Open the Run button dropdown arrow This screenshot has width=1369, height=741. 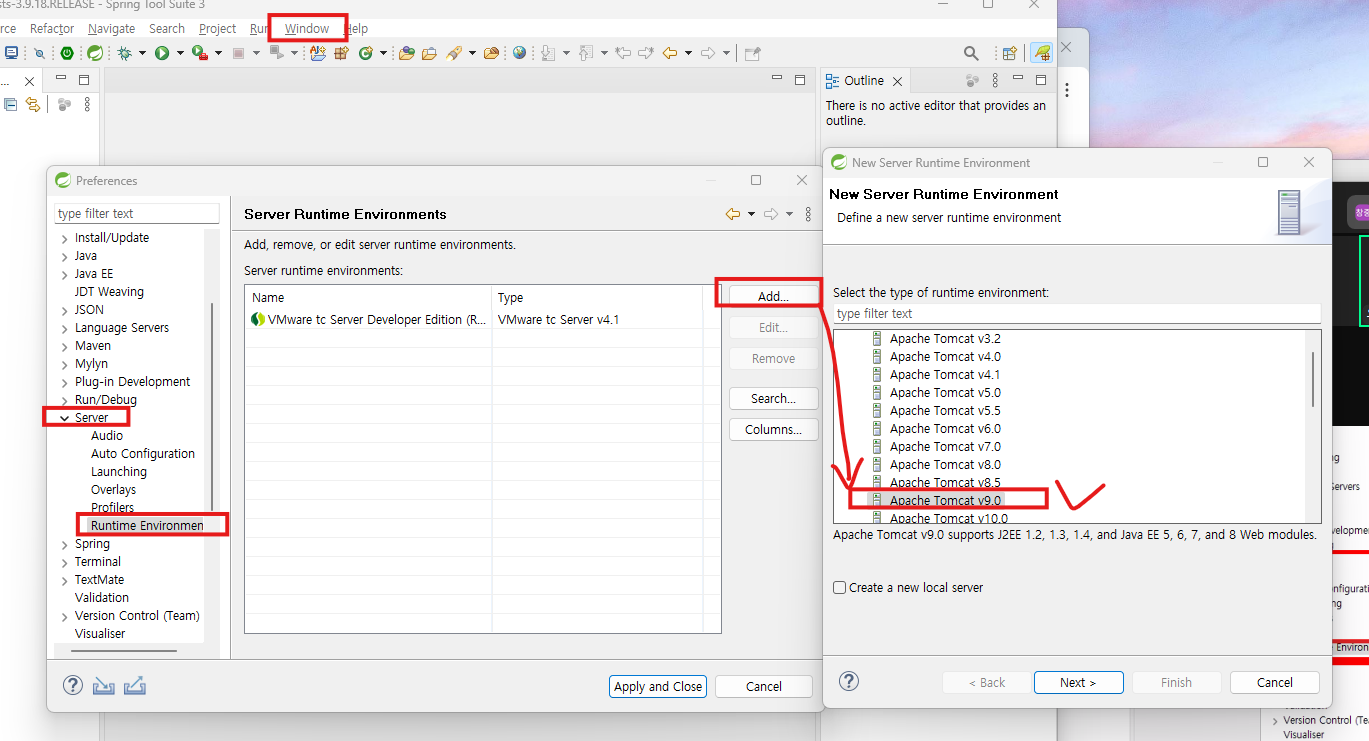pos(179,53)
